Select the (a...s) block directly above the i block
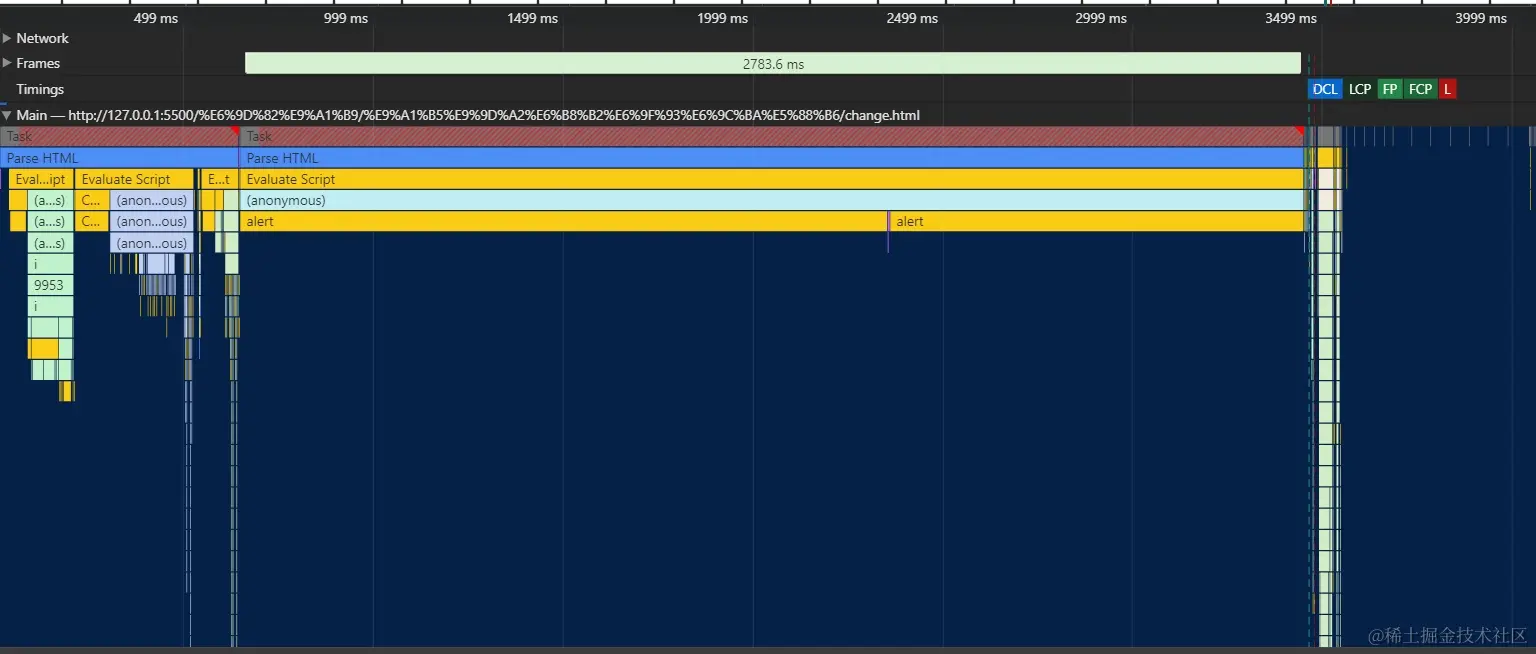The width and height of the screenshot is (1536, 654). click(50, 243)
